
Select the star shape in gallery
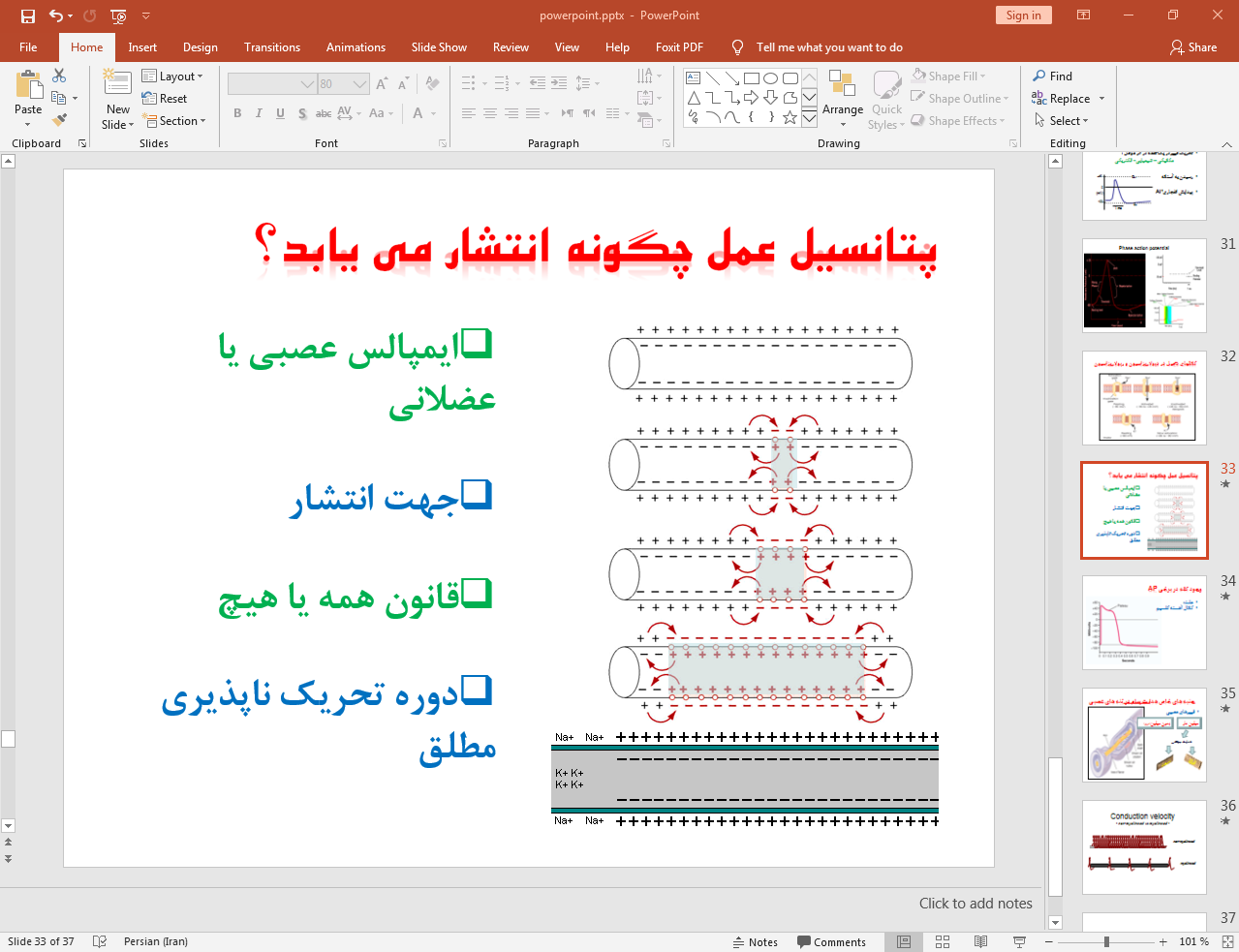click(790, 117)
